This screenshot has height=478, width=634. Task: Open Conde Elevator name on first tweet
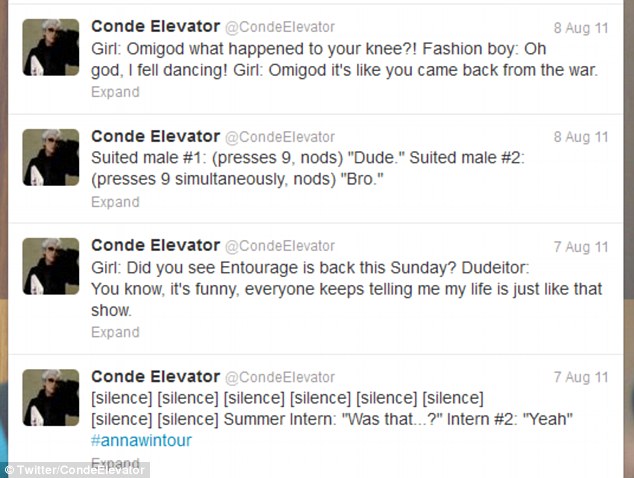[155, 26]
